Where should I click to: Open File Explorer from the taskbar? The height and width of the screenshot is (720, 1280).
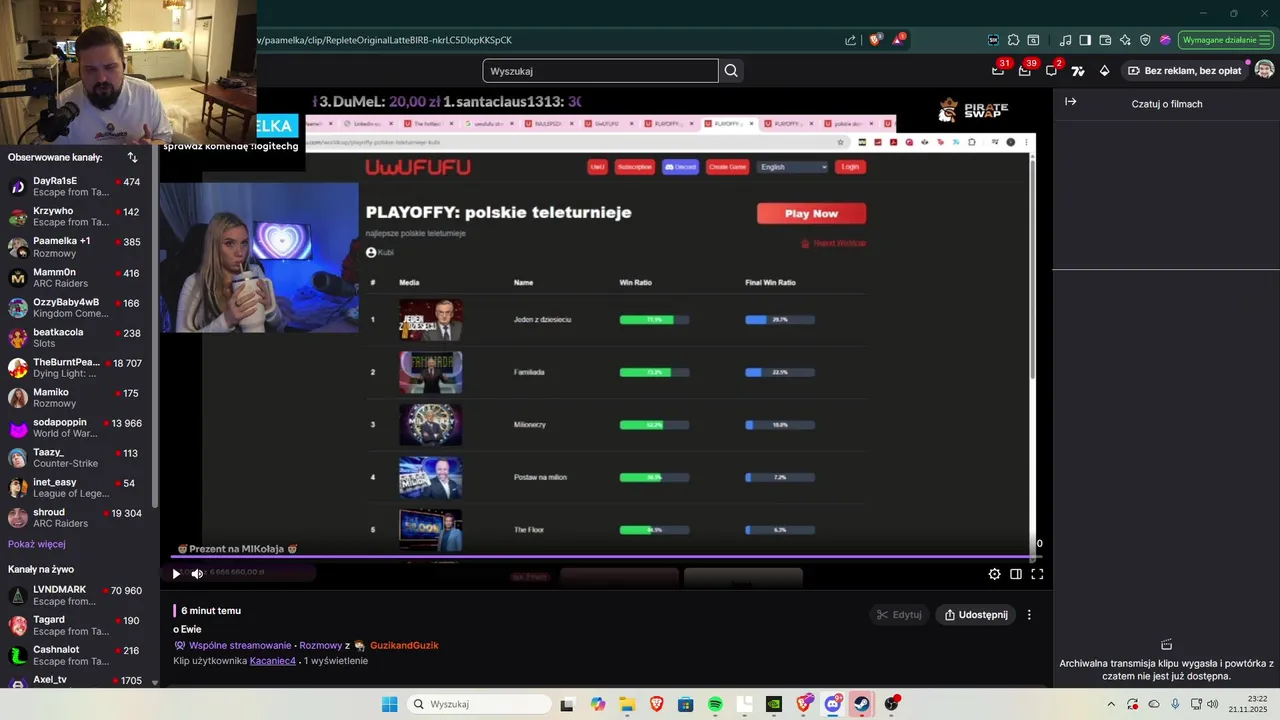click(x=627, y=704)
